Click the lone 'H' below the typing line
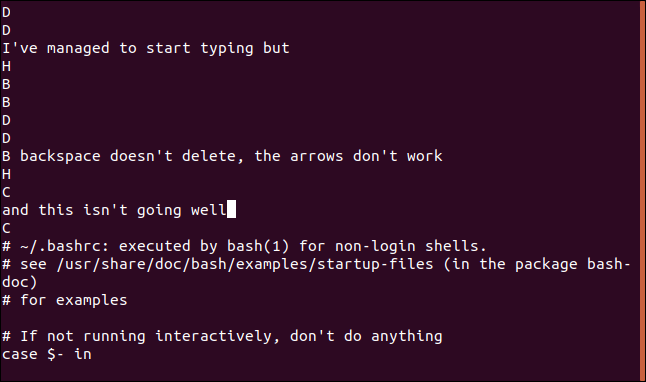The height and width of the screenshot is (382, 646). tap(6, 66)
